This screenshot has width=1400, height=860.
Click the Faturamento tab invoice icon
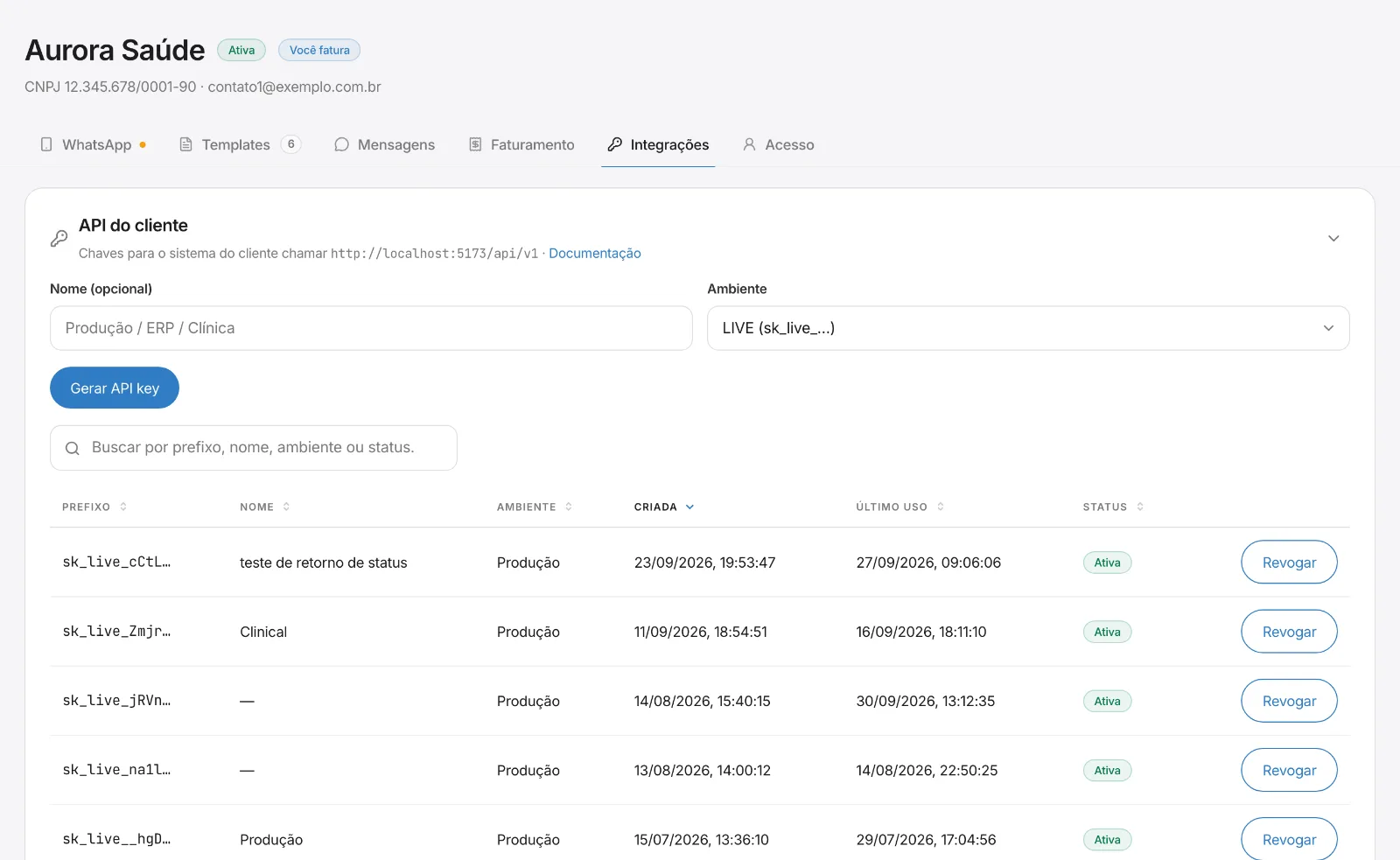coord(475,144)
